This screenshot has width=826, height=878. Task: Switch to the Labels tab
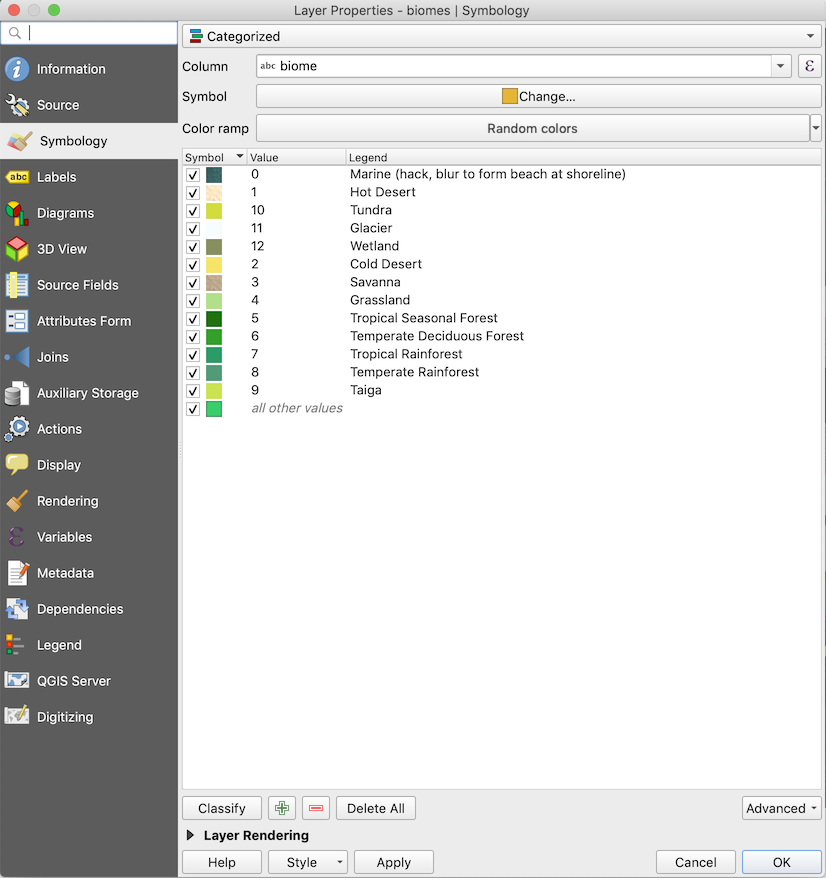coord(56,177)
